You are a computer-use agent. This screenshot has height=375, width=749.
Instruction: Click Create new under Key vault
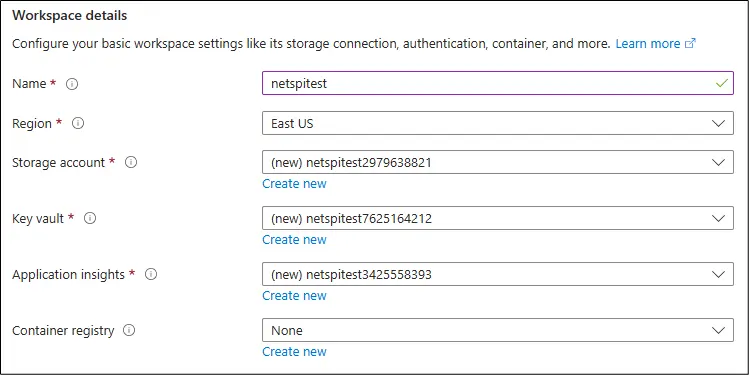tap(294, 239)
